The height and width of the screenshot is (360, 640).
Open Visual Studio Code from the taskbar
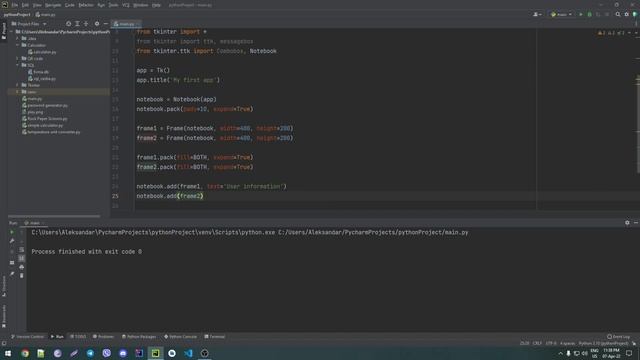[x=188, y=353]
